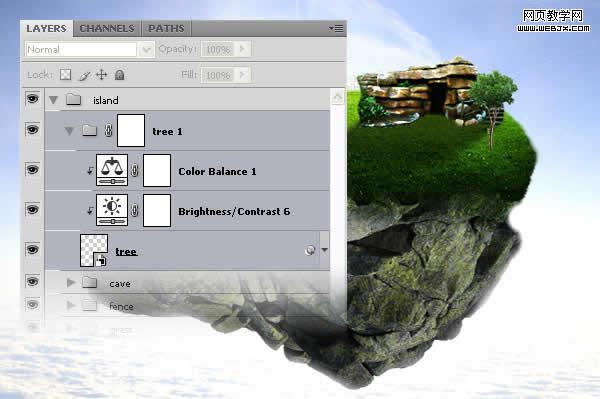The image size is (600, 399).
Task: Hide the Brightness/Contrast 6 layer eye
Action: [33, 209]
